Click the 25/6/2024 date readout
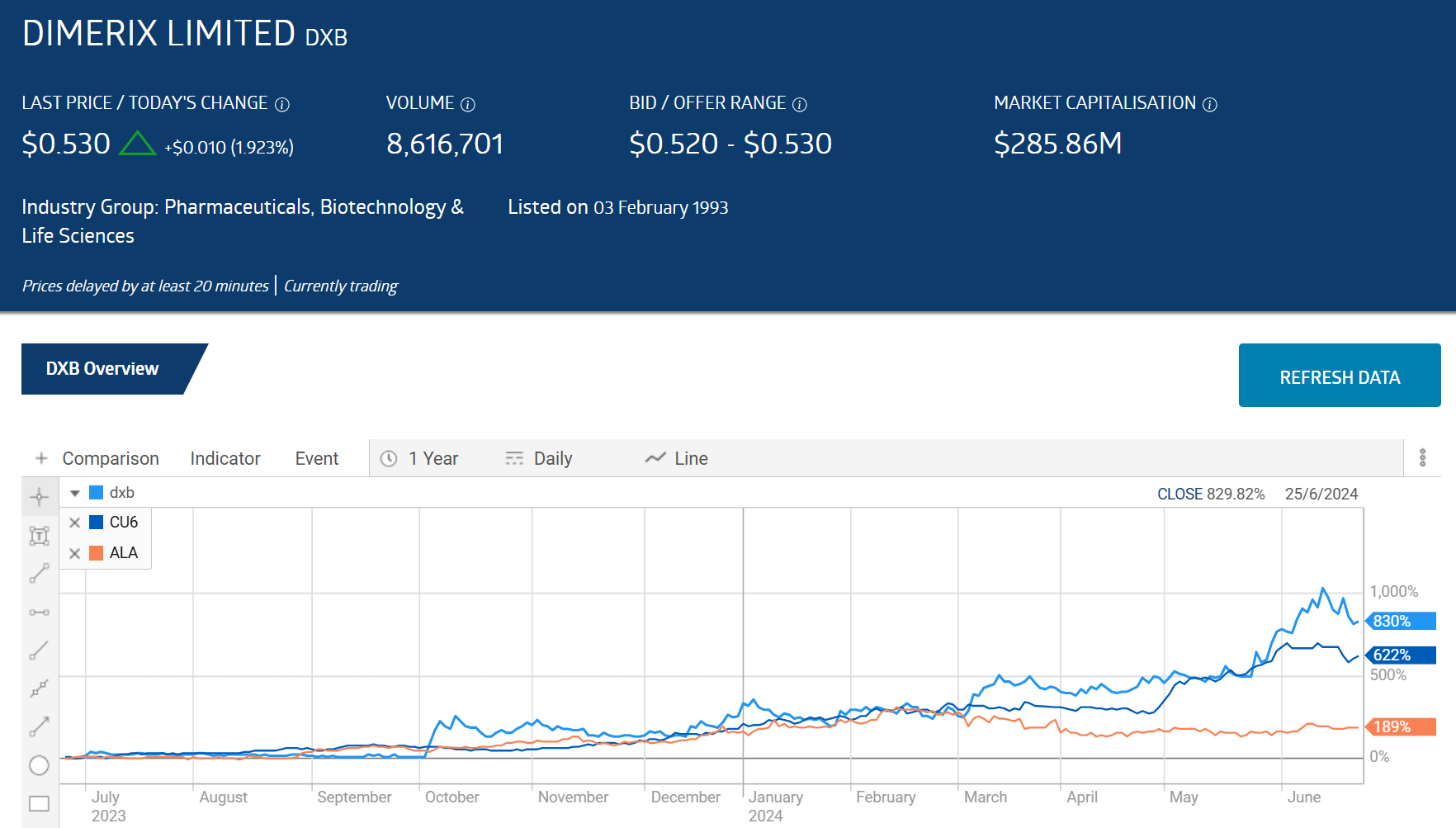Screen dimensions: 1456x828 click(x=1321, y=494)
